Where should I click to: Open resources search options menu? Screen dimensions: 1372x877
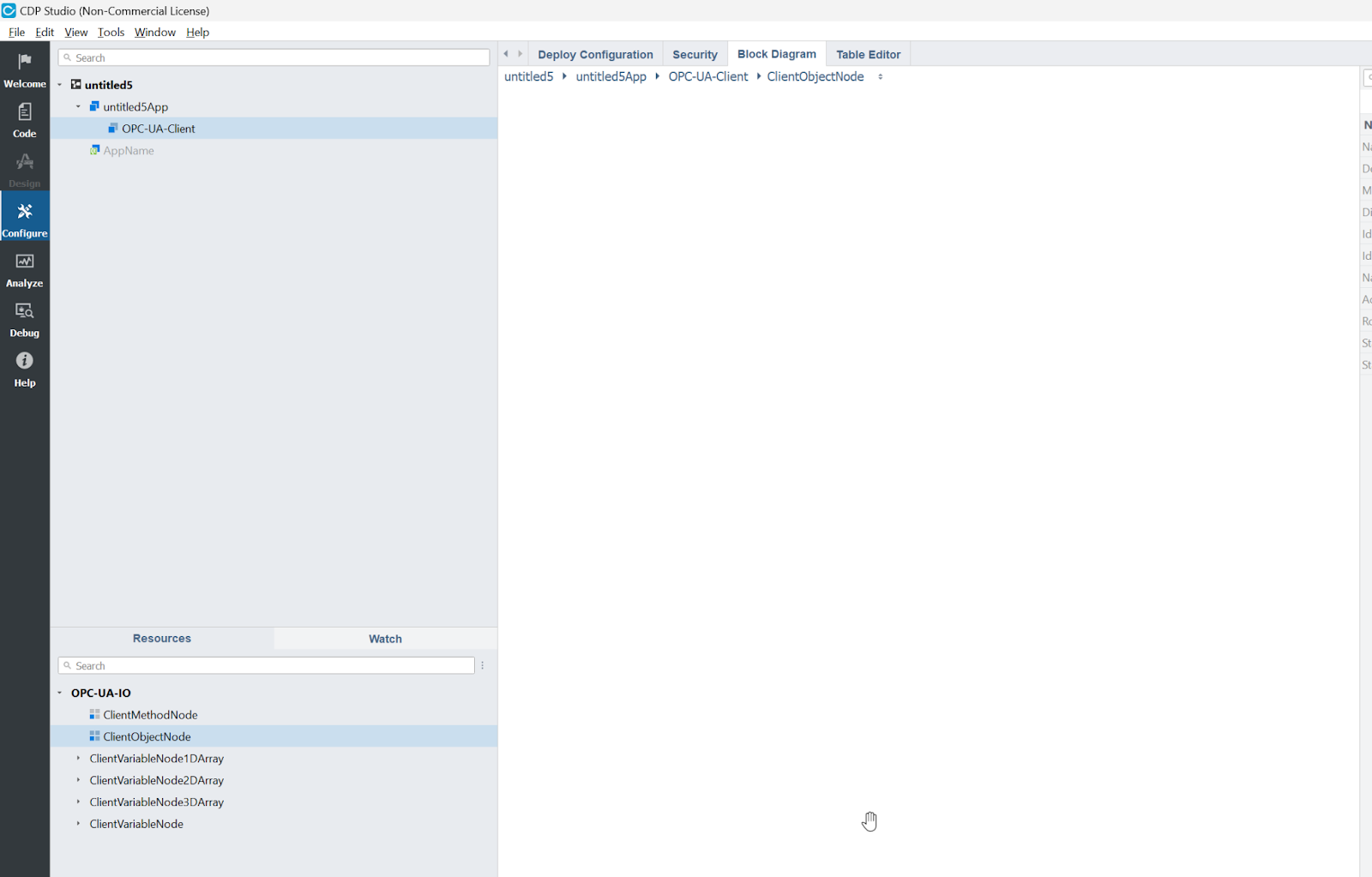pos(483,665)
